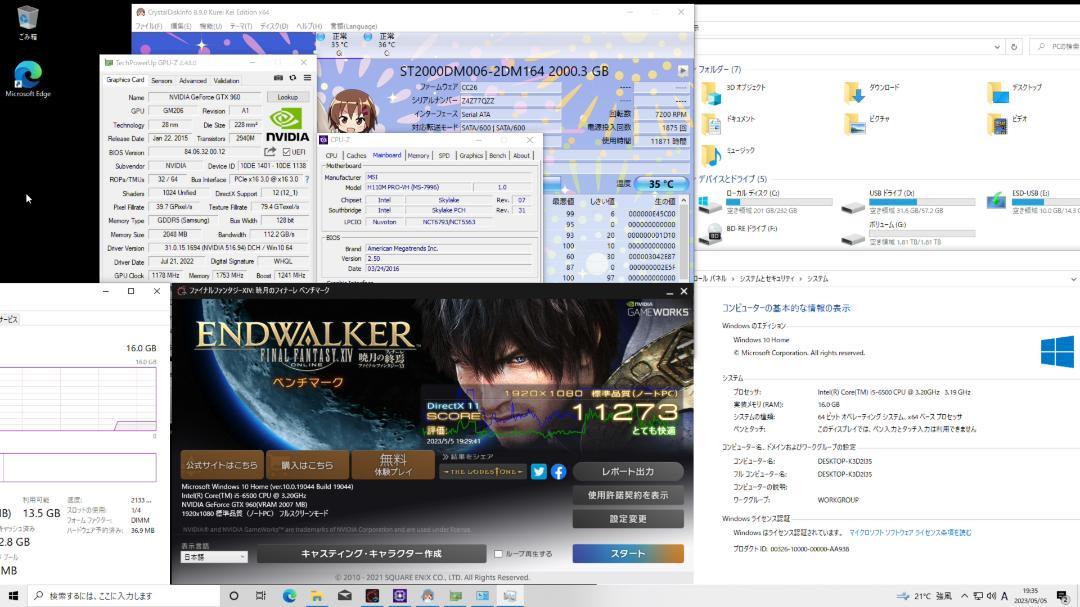
Task: Share the benchmark result on Facebook
Action: coord(559,471)
